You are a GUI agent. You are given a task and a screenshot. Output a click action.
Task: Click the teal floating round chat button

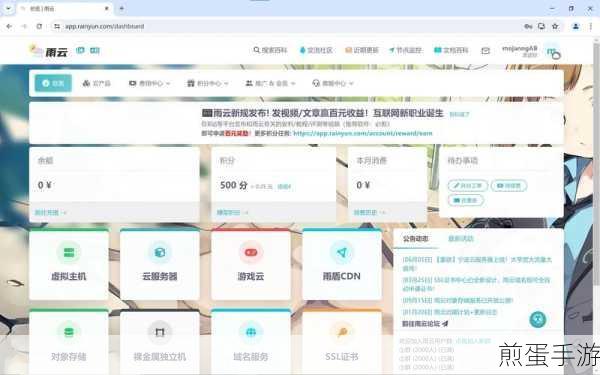[538, 319]
